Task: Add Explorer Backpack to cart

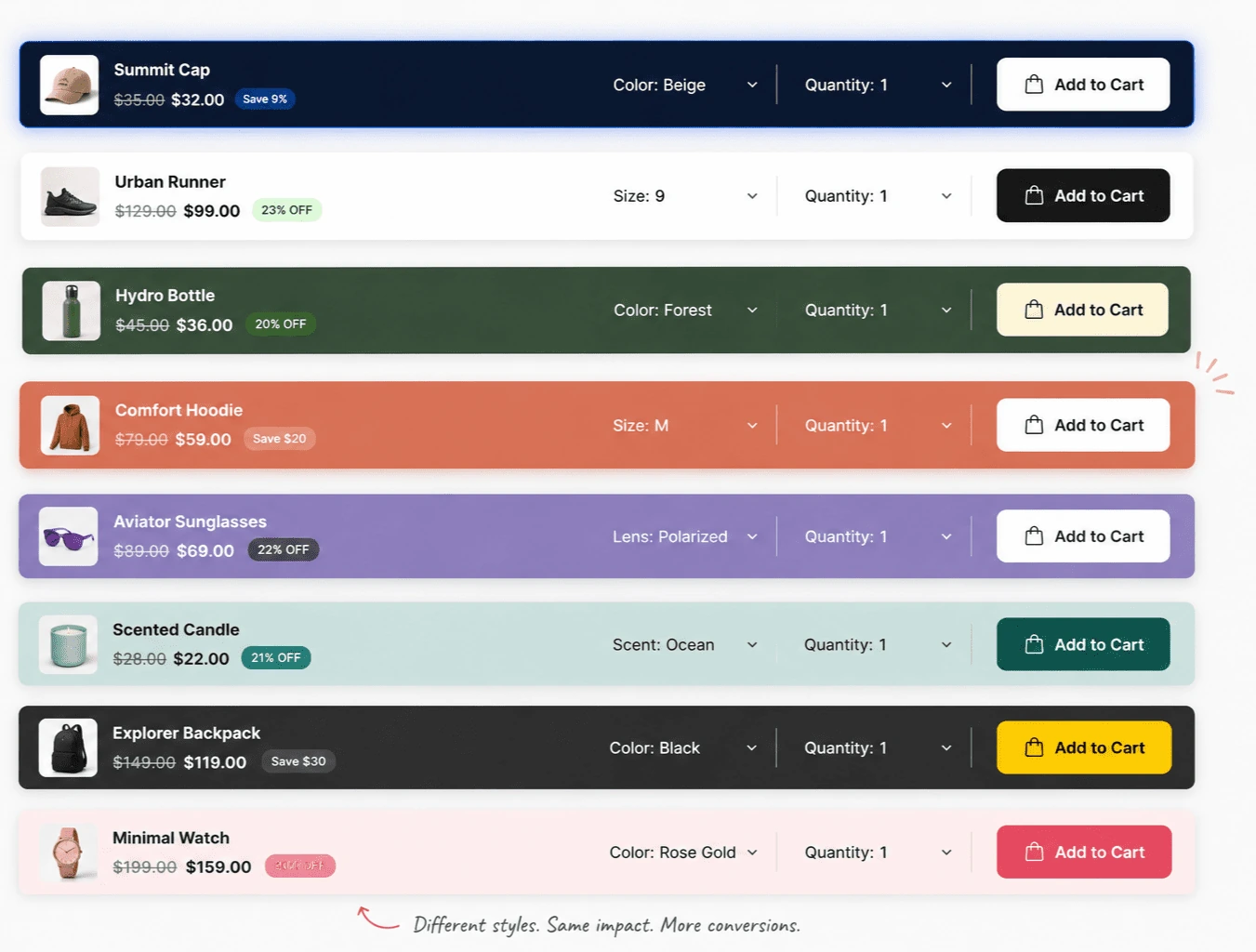Action: (x=1084, y=747)
